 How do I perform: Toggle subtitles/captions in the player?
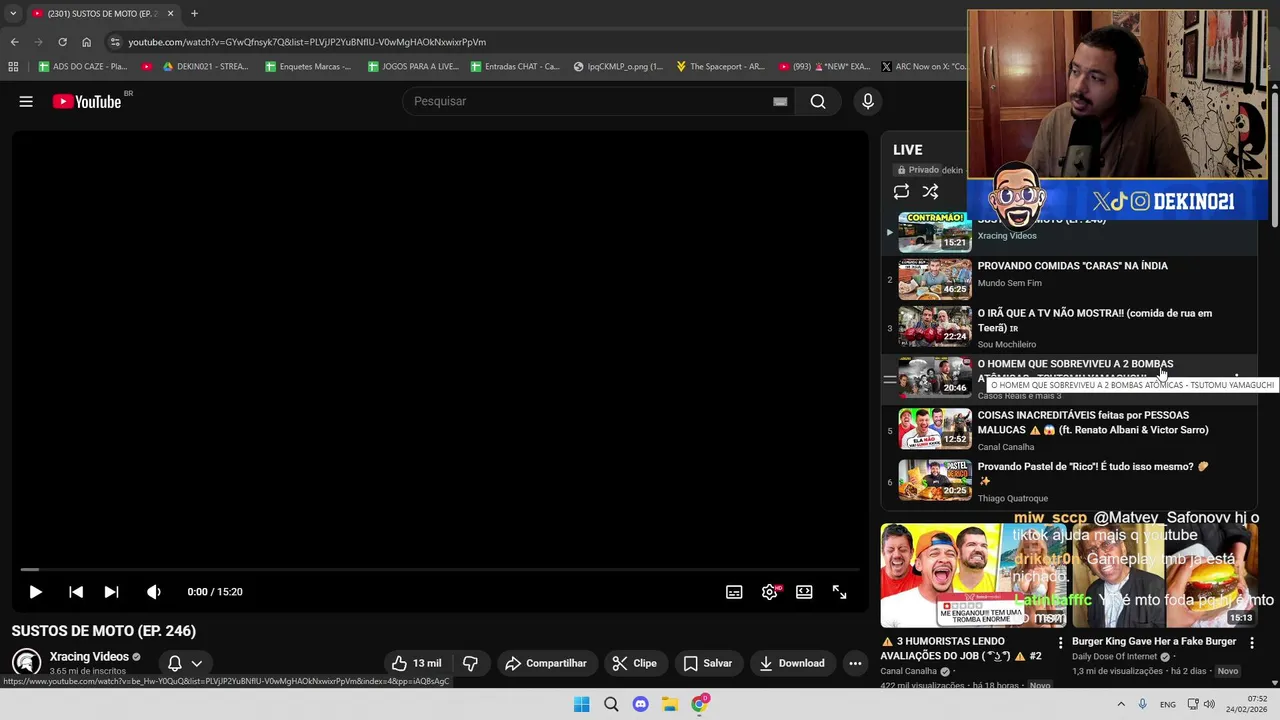[734, 592]
